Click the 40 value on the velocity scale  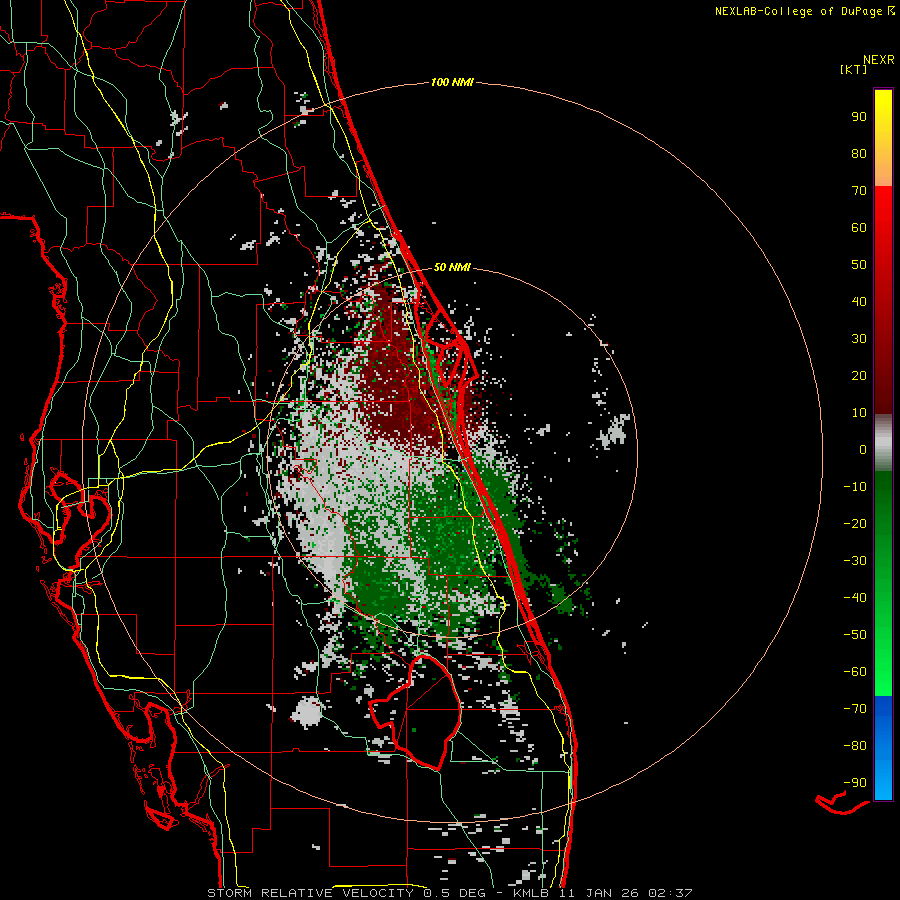859,301
